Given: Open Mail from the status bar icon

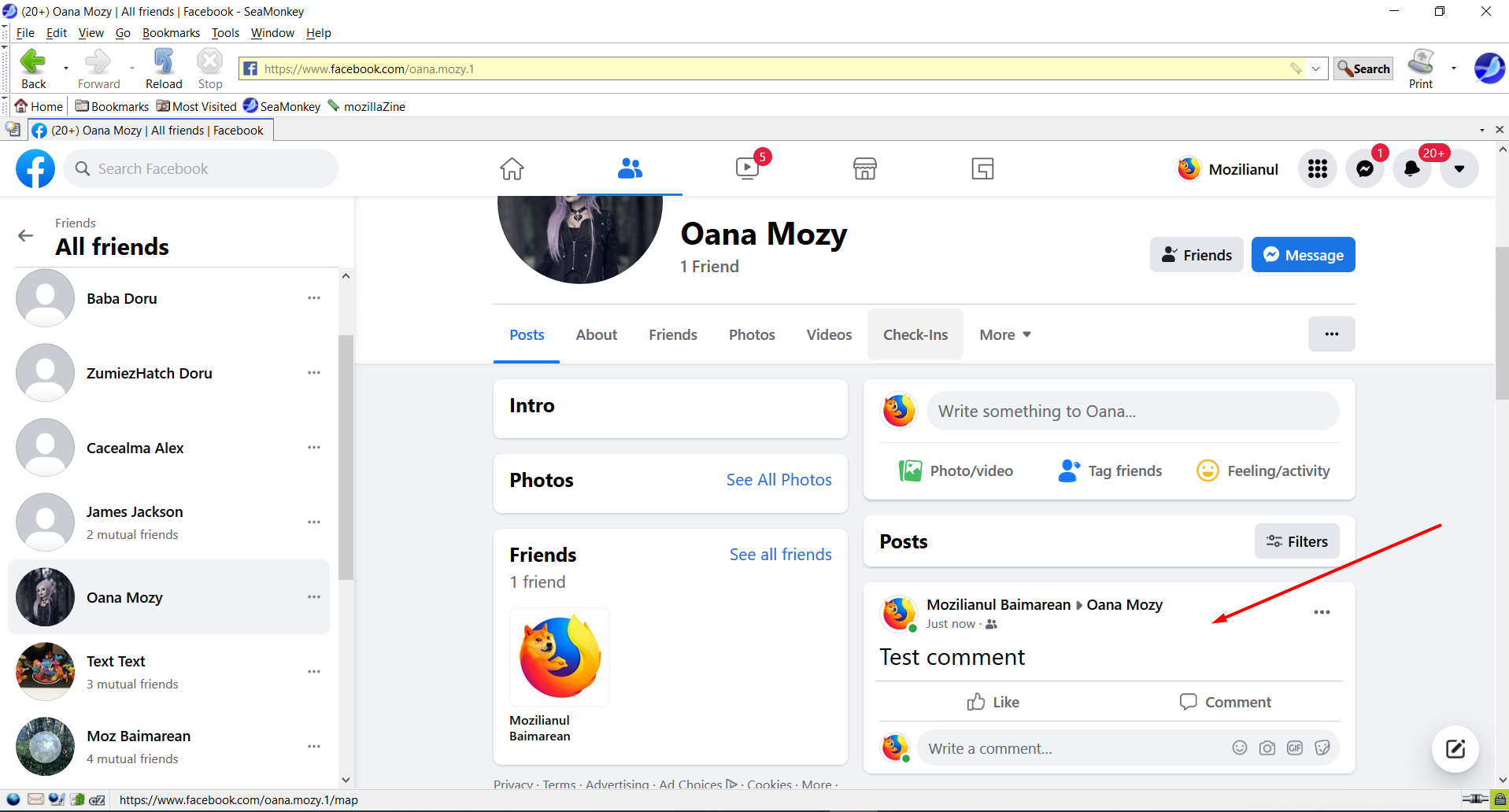Looking at the screenshot, I should click(x=36, y=799).
